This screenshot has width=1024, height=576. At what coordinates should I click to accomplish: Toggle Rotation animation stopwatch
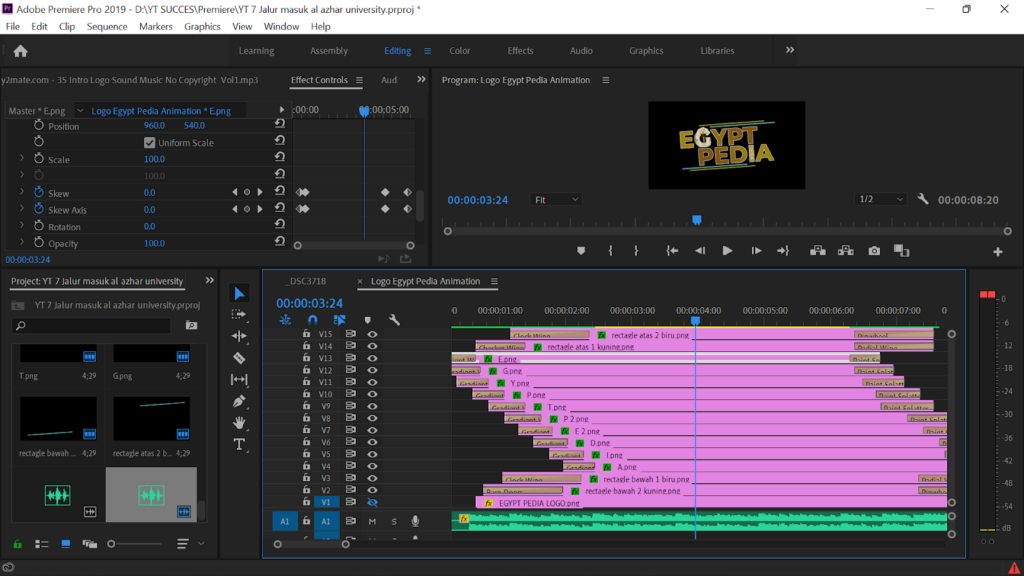(39, 225)
